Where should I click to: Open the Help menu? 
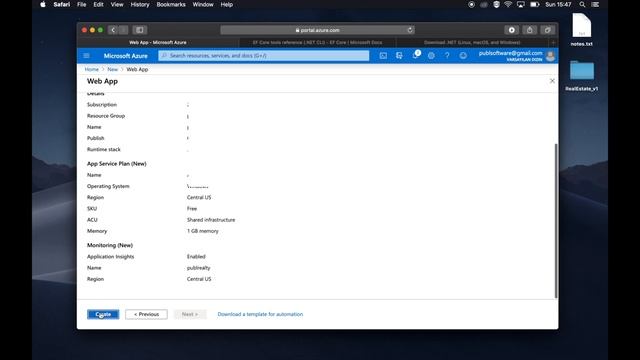pyautogui.click(x=227, y=4)
